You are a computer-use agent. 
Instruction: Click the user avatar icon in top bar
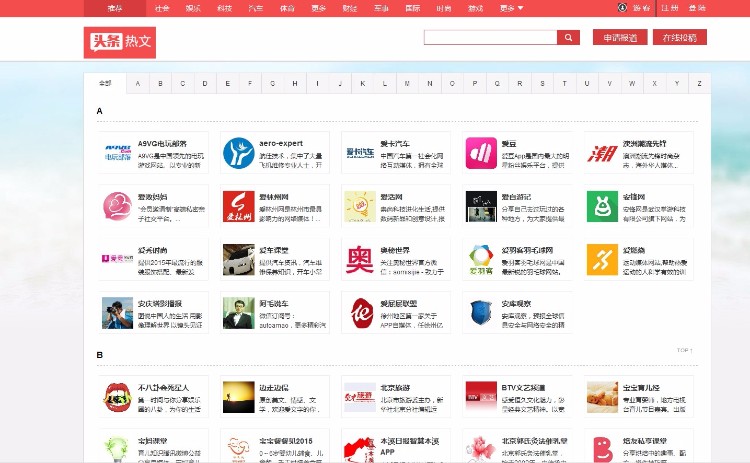pyautogui.click(x=622, y=8)
